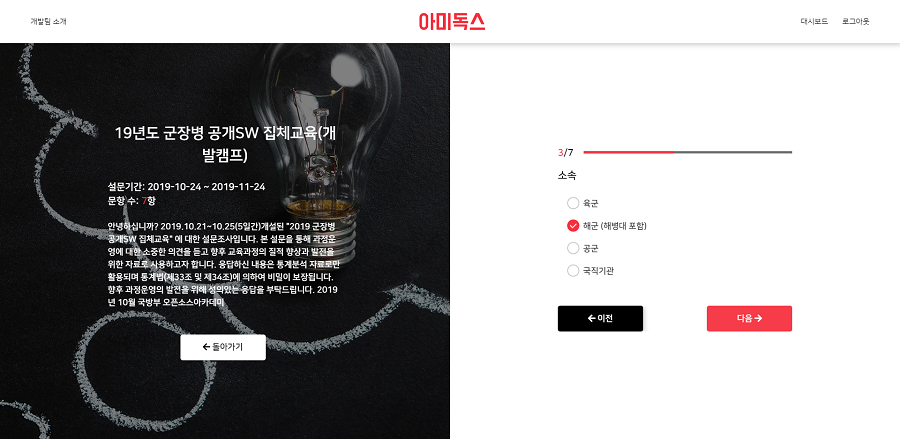Advance with the red 다음 button
Image resolution: width=900 pixels, height=439 pixels.
(x=749, y=318)
